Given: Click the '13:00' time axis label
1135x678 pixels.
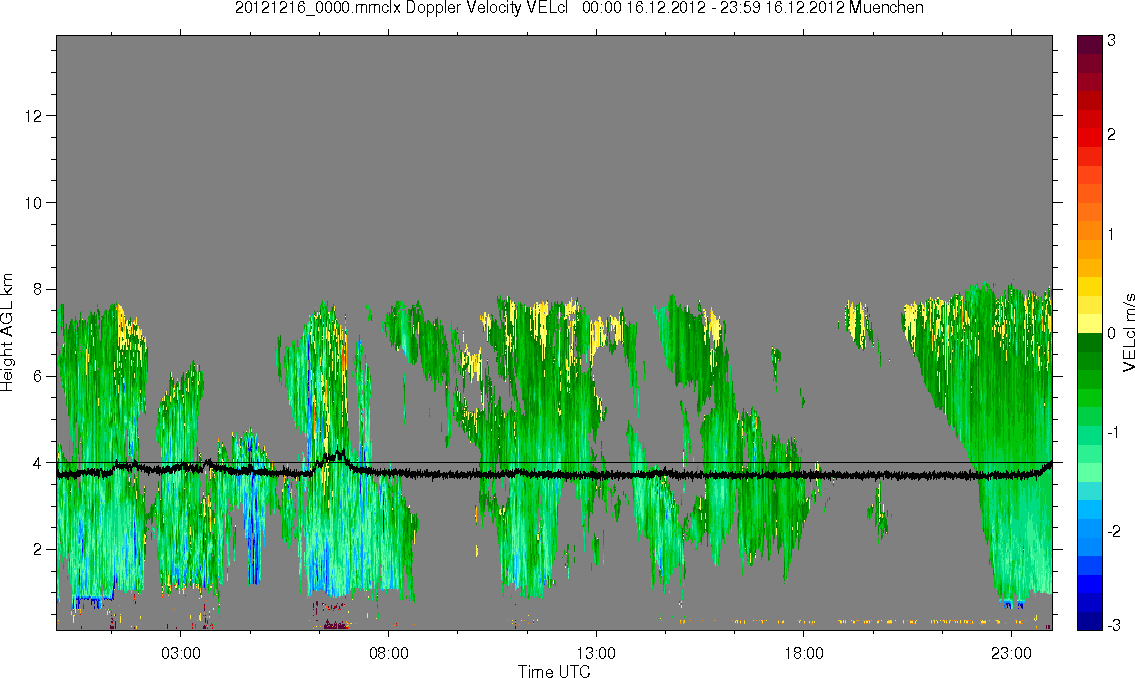Looking at the screenshot, I should coord(596,653).
